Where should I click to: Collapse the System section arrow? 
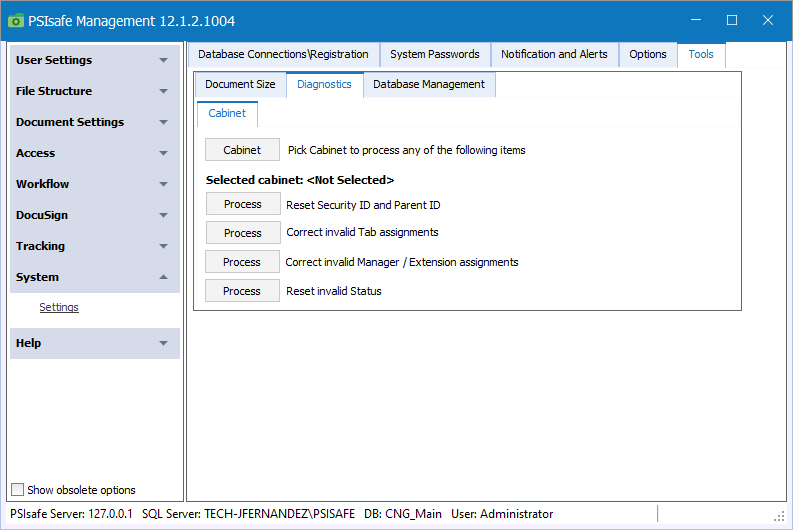[163, 277]
